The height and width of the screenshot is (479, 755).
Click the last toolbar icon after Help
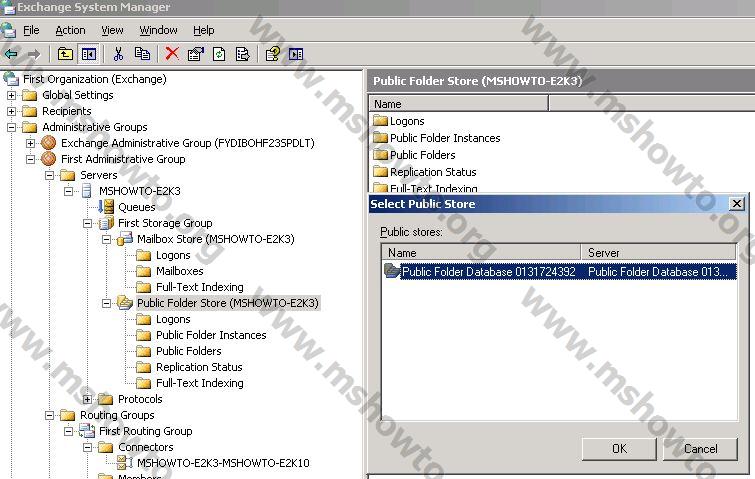[x=296, y=54]
